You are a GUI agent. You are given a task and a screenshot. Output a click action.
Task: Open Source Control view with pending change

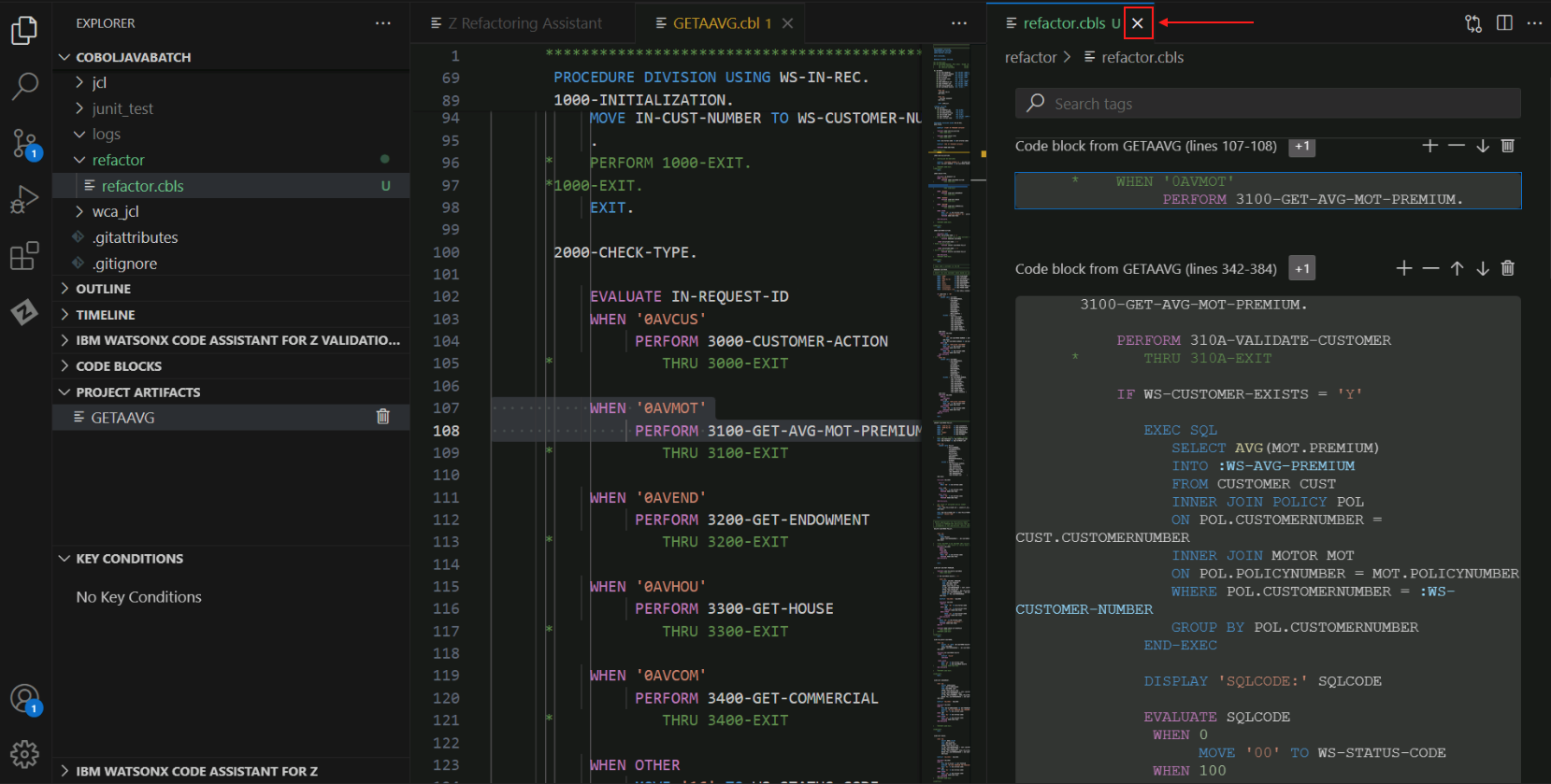24,143
